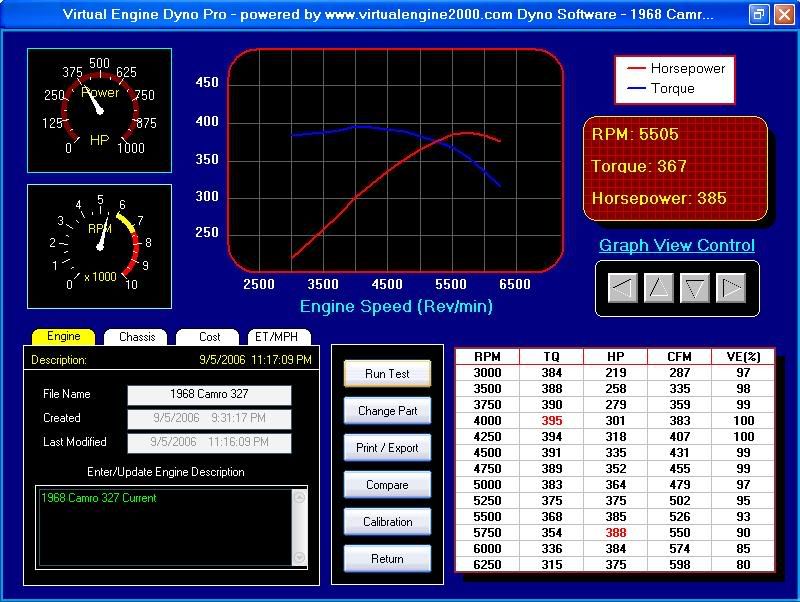Image resolution: width=800 pixels, height=602 pixels.
Task: Run a dyno test
Action: 387,373
